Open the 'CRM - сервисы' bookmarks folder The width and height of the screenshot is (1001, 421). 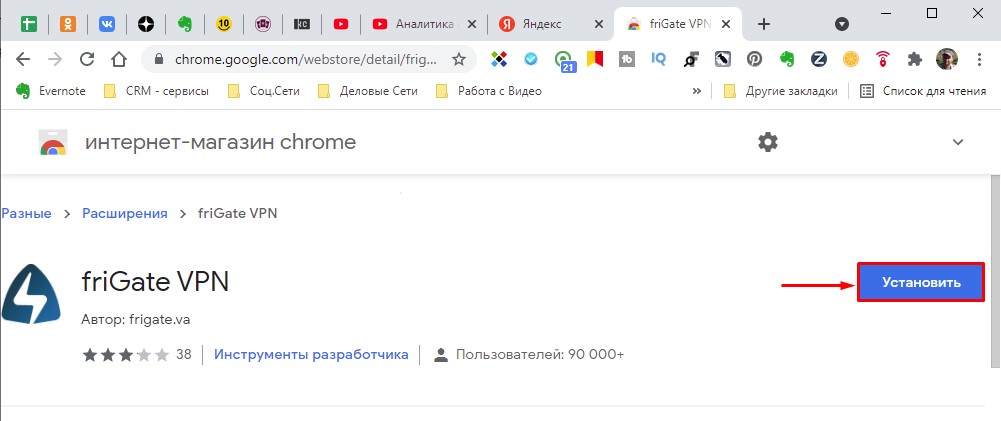click(156, 91)
